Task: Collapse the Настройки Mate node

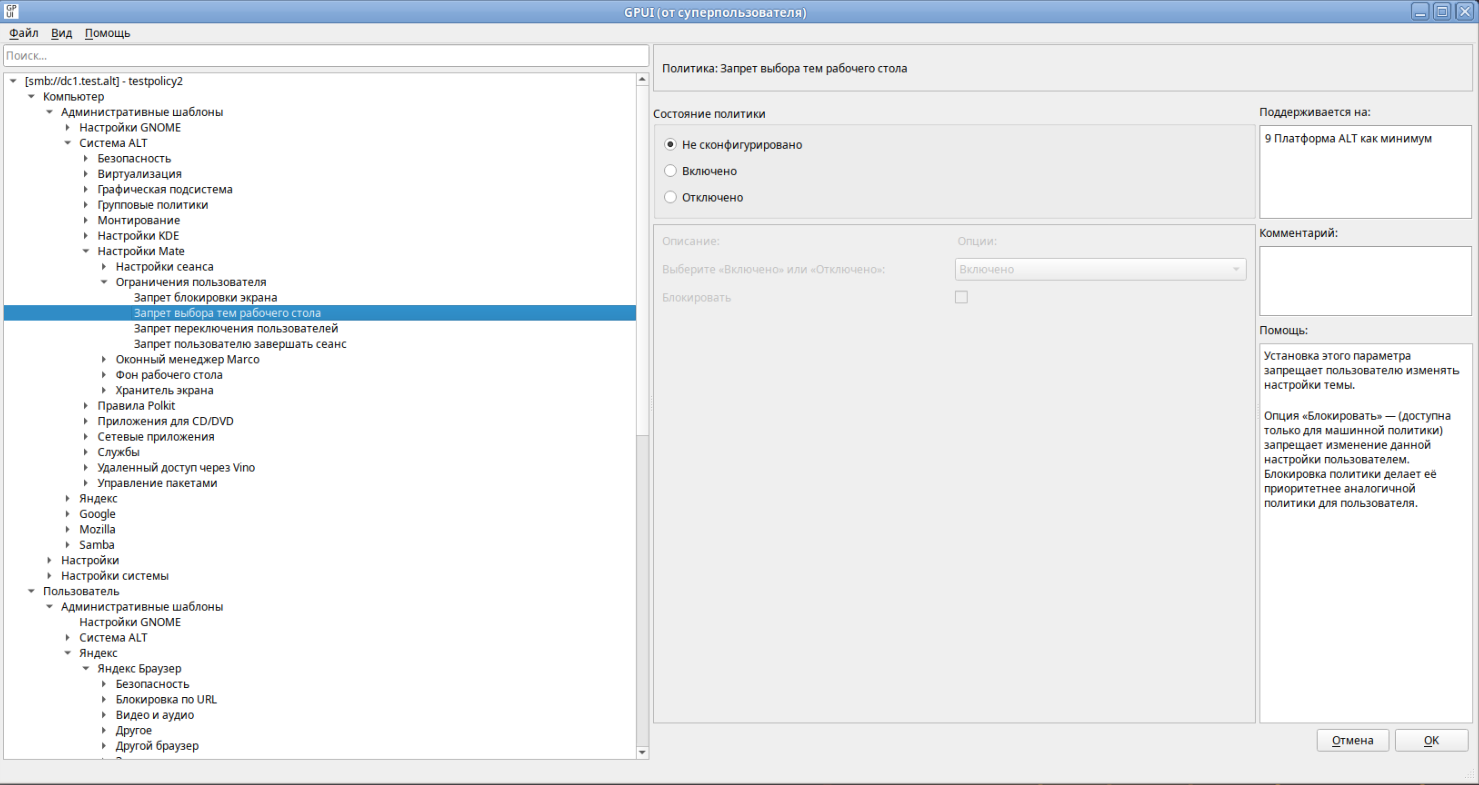Action: (86, 251)
